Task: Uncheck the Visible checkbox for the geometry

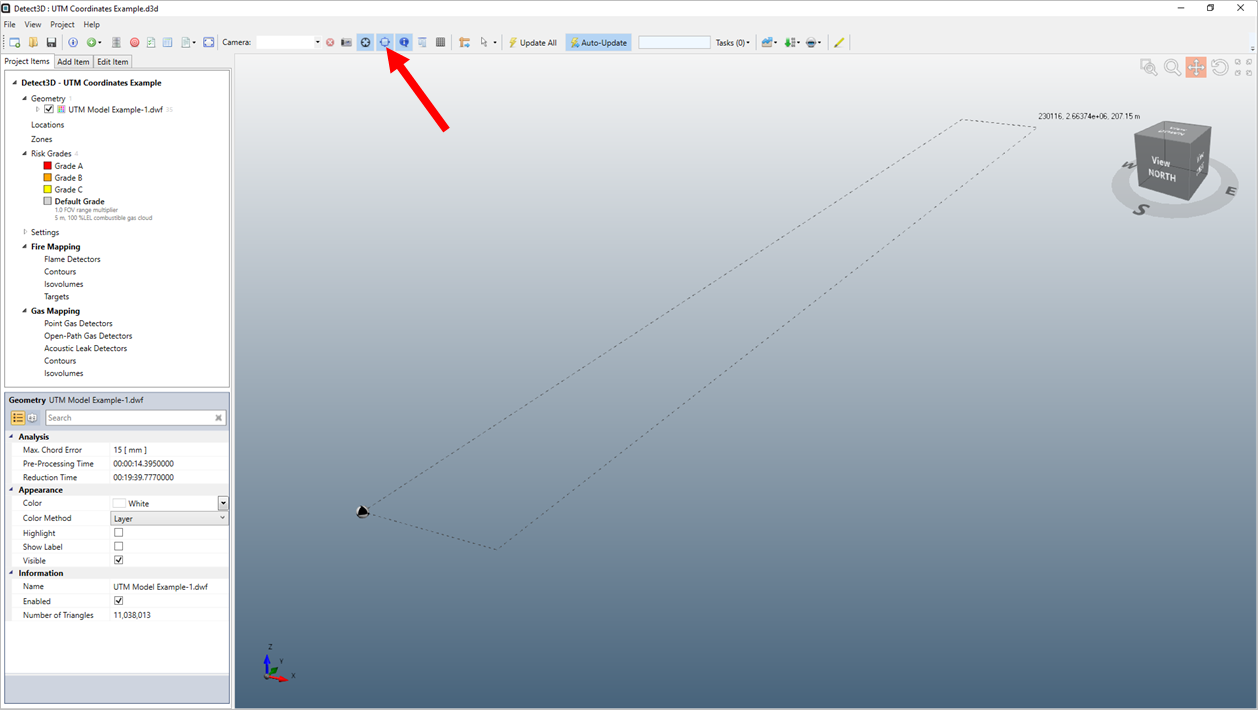Action: 118,559
